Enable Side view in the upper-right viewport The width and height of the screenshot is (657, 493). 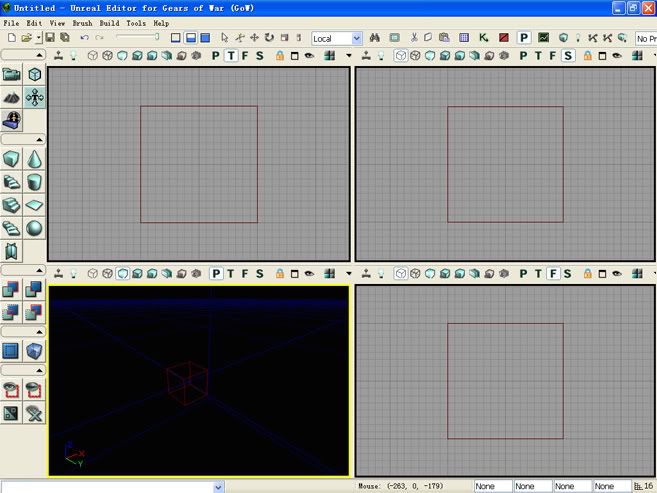click(x=567, y=56)
